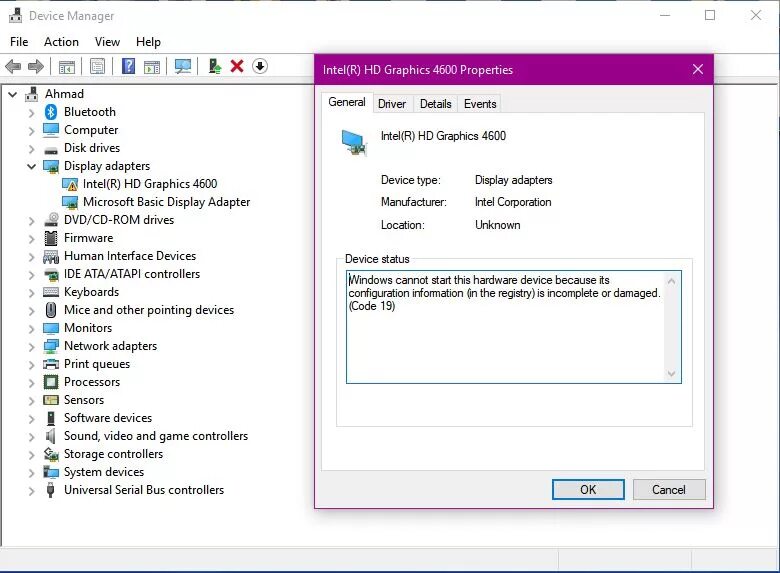780x573 pixels.
Task: Select the Universal Serial Bus controllers icon
Action: click(50, 490)
